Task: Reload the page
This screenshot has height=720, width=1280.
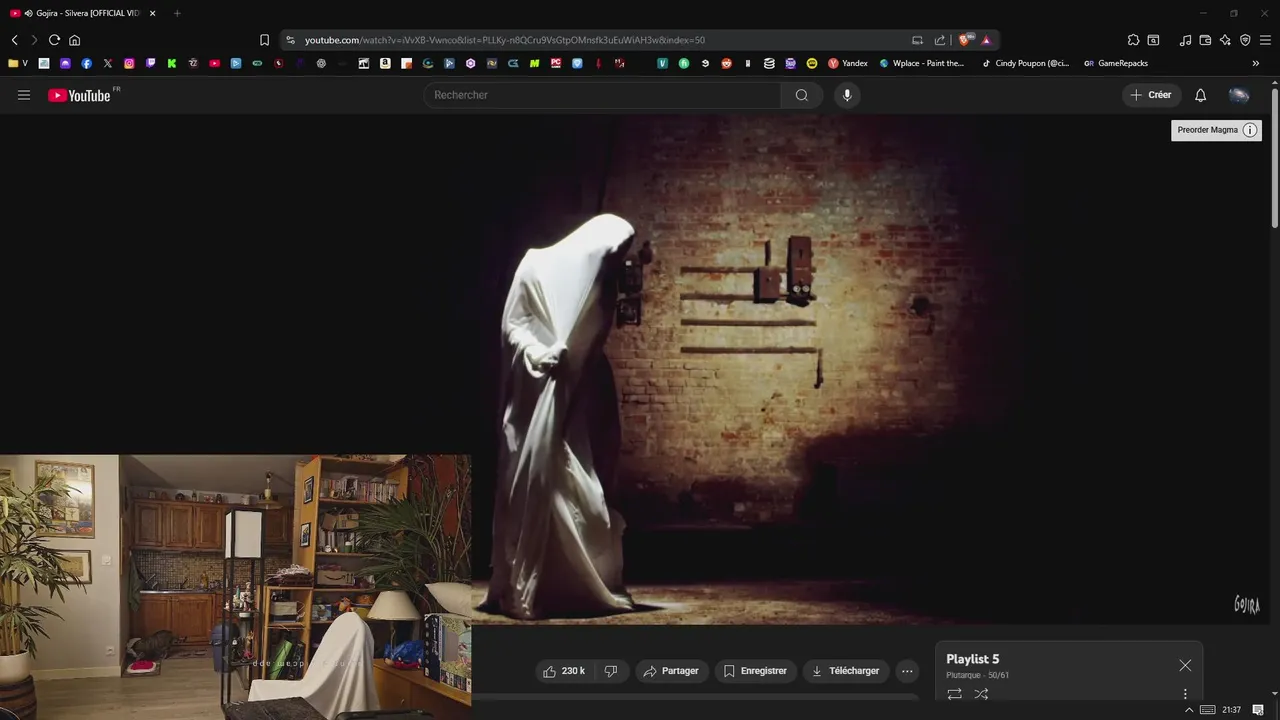Action: tap(54, 40)
